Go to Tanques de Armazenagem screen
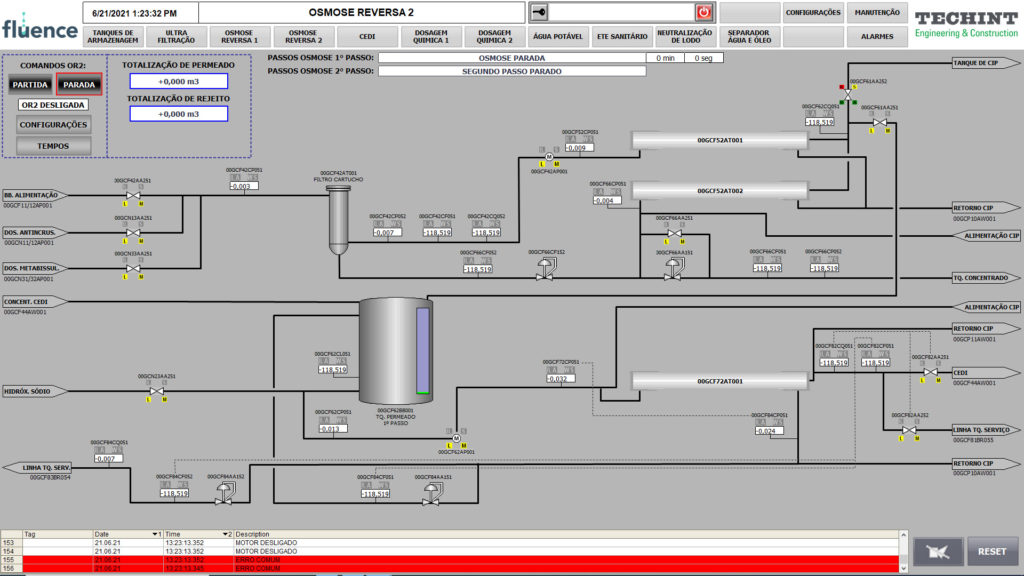The image size is (1024, 576). click(x=113, y=37)
